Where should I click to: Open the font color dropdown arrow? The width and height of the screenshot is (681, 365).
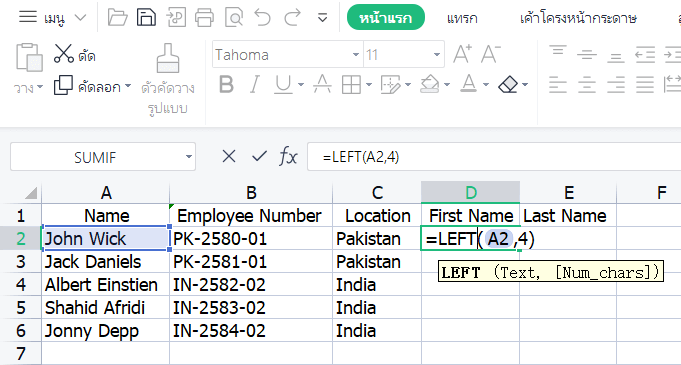tap(486, 85)
